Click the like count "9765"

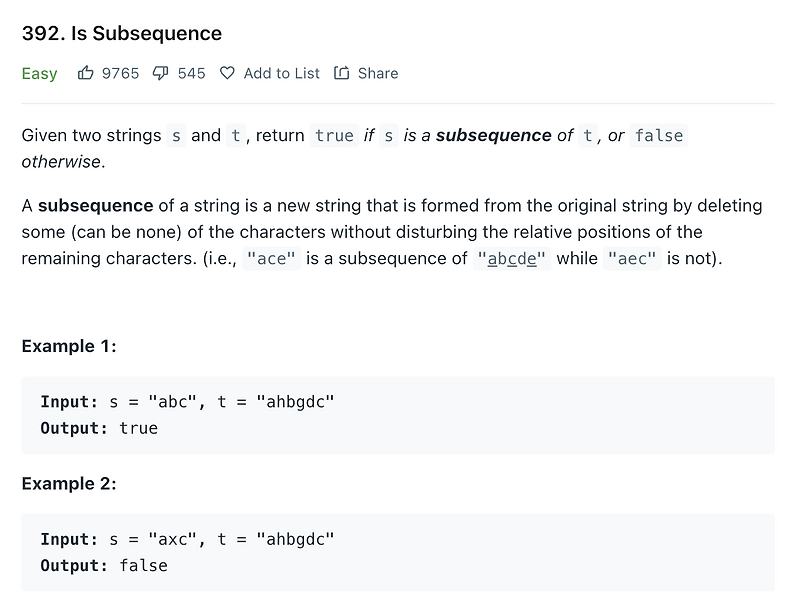119,72
